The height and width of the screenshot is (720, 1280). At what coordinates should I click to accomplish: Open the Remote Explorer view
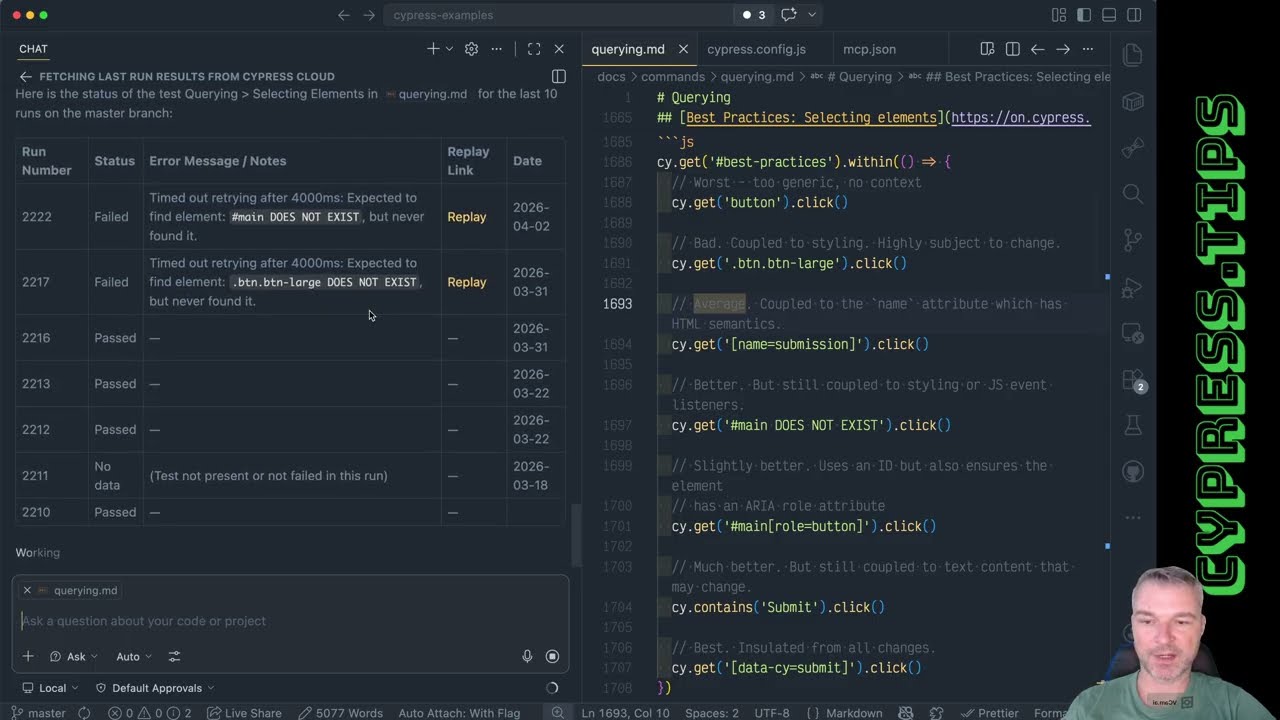tap(1133, 333)
